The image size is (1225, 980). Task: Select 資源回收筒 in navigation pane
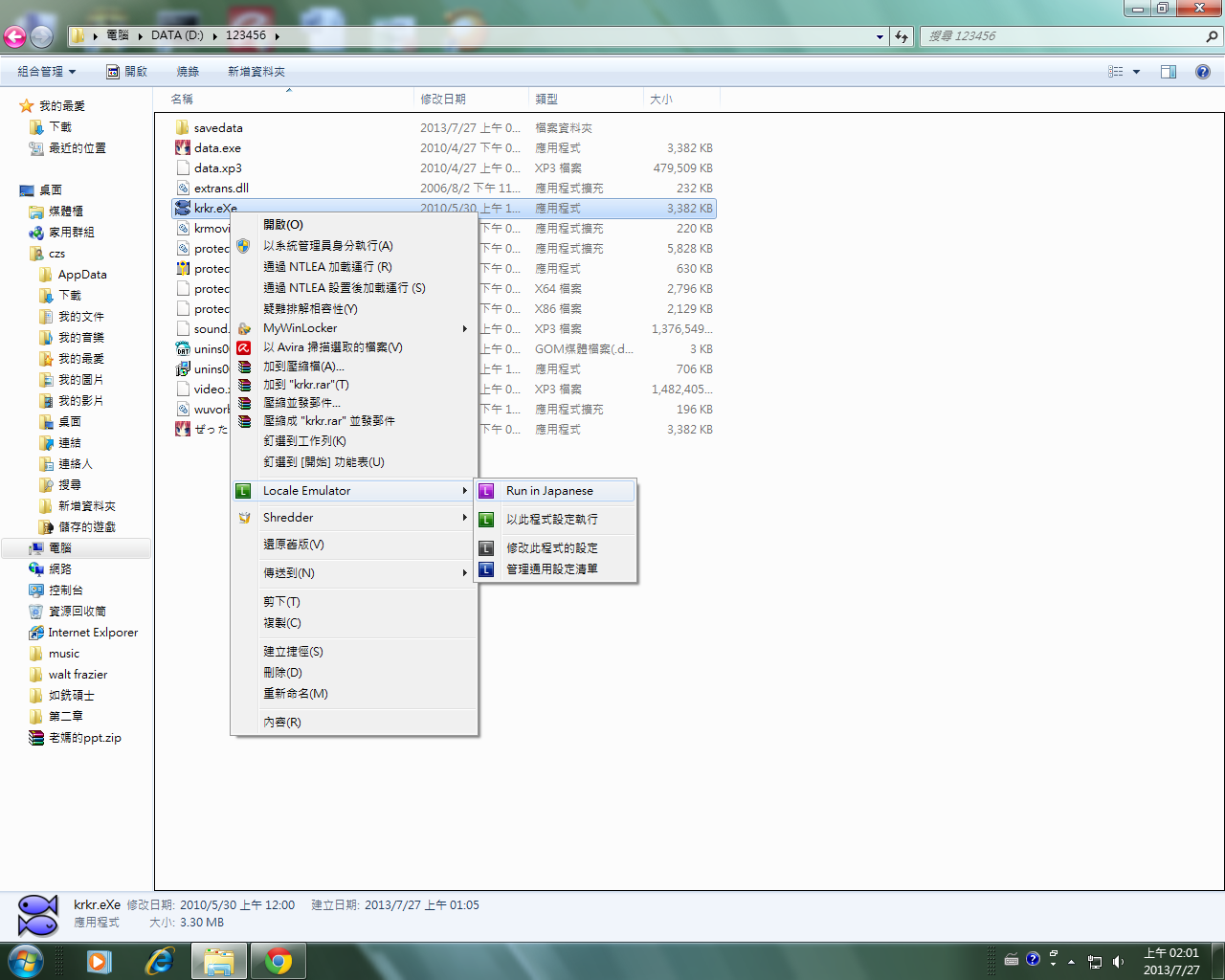78,612
